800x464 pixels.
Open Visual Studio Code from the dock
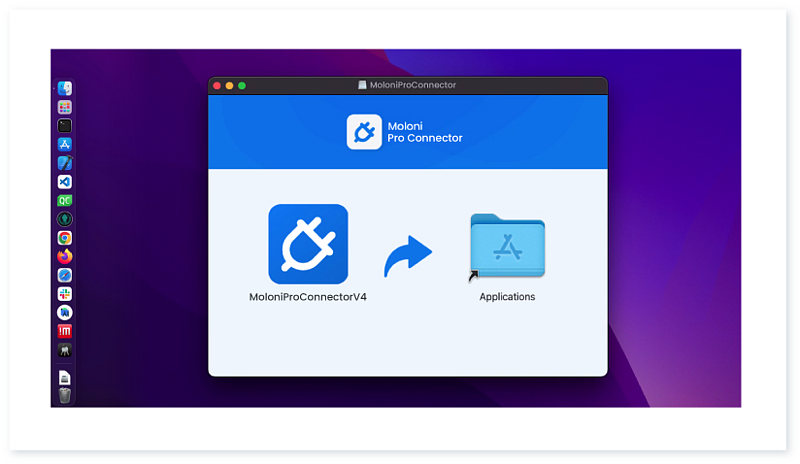point(65,182)
